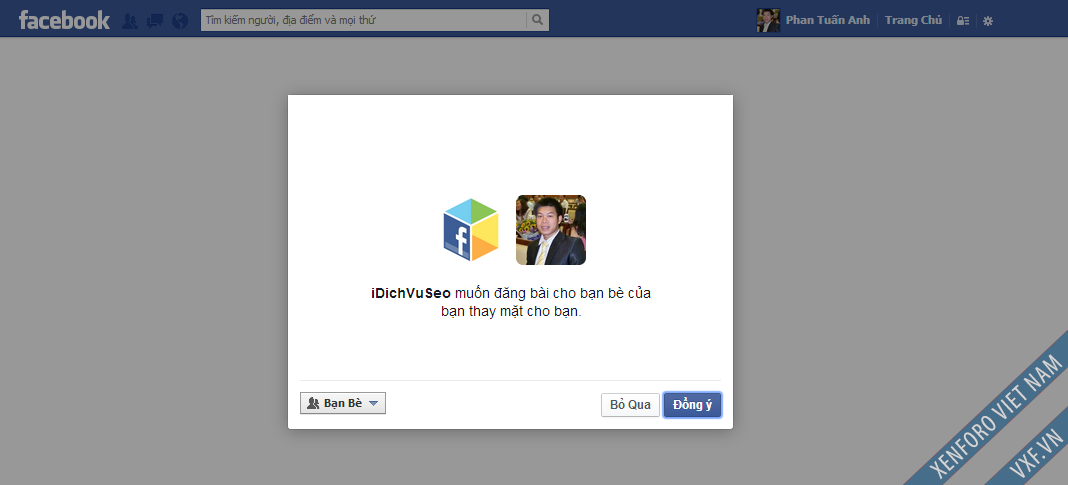Open messages icon in header
Screen dimensions: 1068x485
155,21
